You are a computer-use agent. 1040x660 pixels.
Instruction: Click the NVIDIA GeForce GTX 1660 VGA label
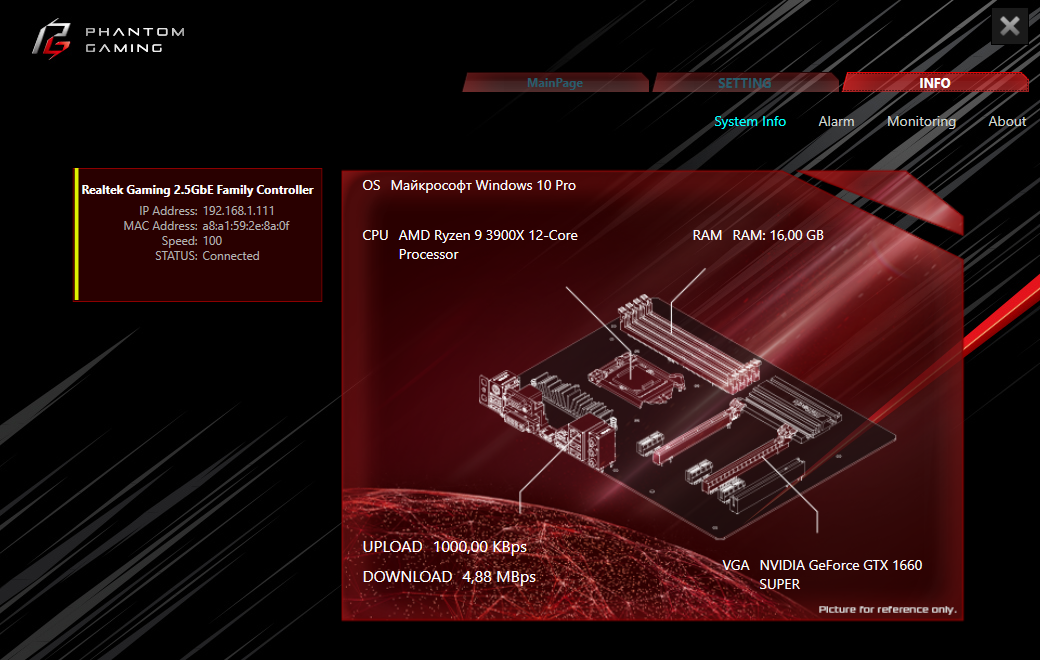pyautogui.click(x=840, y=574)
